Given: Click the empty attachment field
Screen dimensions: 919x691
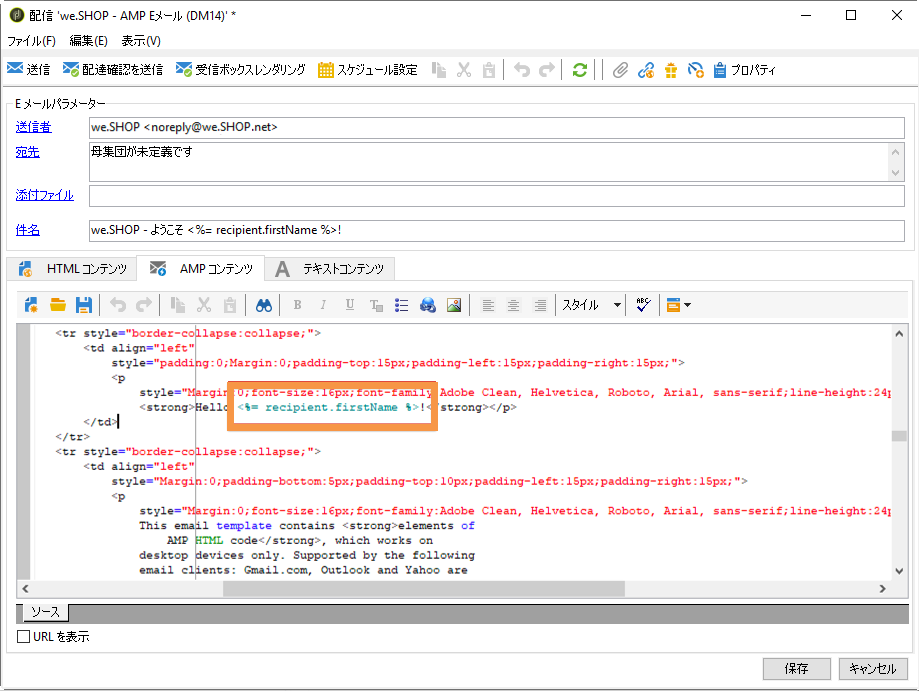Looking at the screenshot, I should [x=496, y=196].
